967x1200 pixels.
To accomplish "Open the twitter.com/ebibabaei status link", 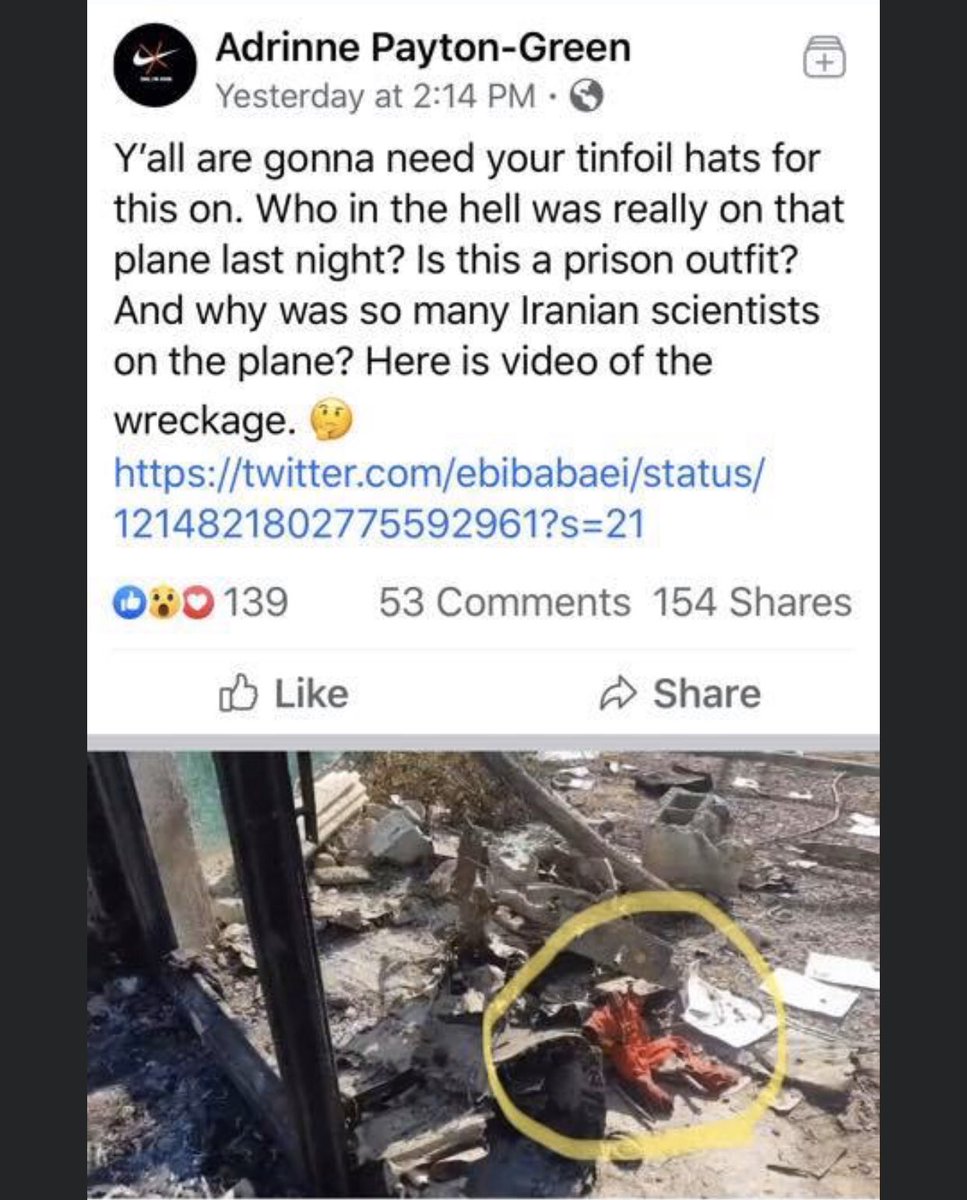I will (440, 496).
